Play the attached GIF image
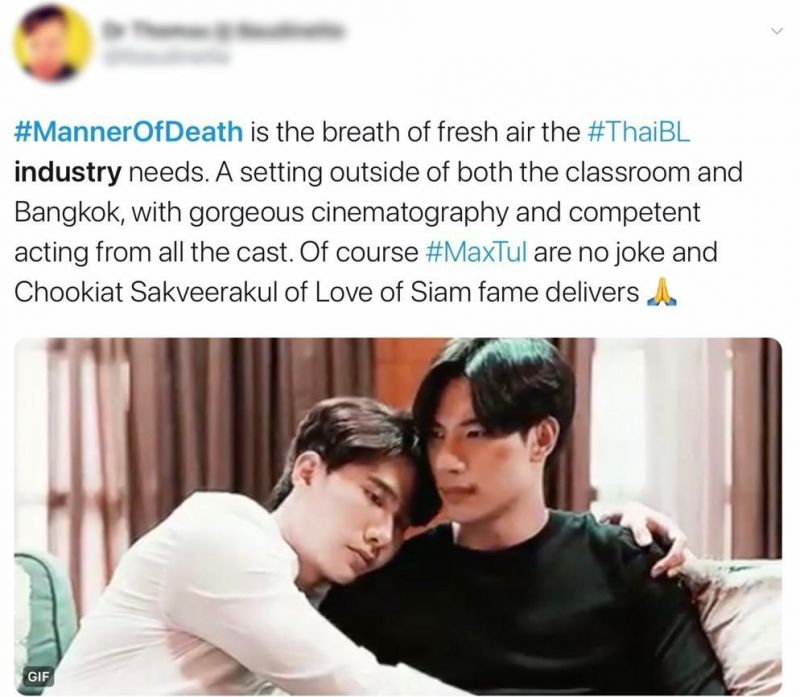Screen dimensions: 800x697 coord(398,516)
